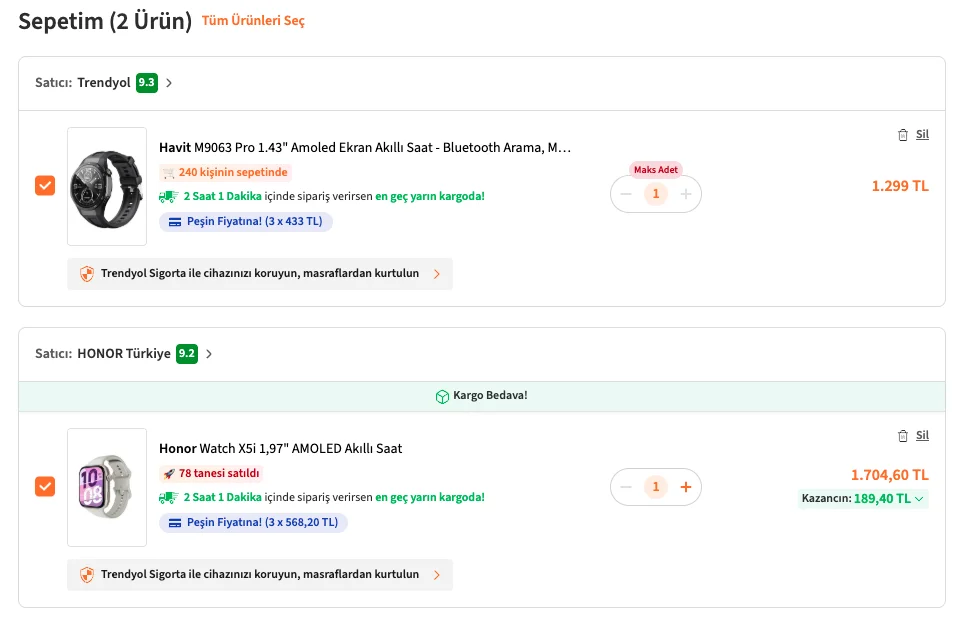Open Honor Watch X5i product title
The width and height of the screenshot is (954, 623).
pos(280,449)
